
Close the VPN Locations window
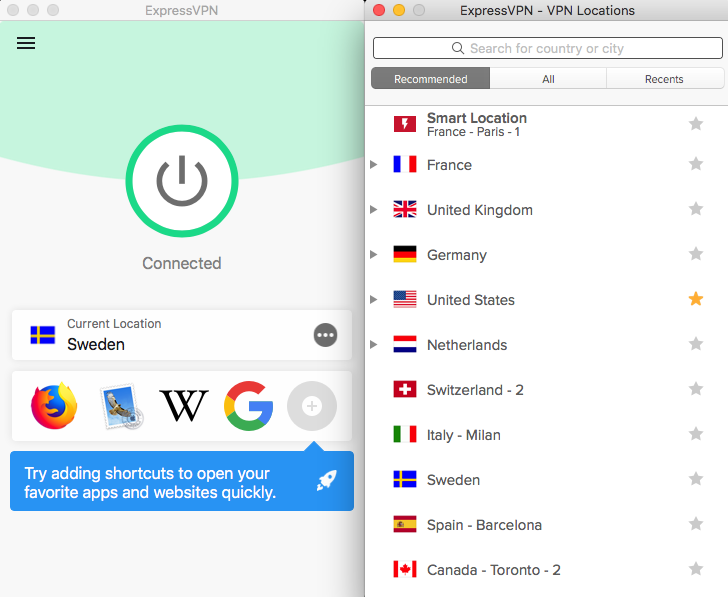[379, 10]
